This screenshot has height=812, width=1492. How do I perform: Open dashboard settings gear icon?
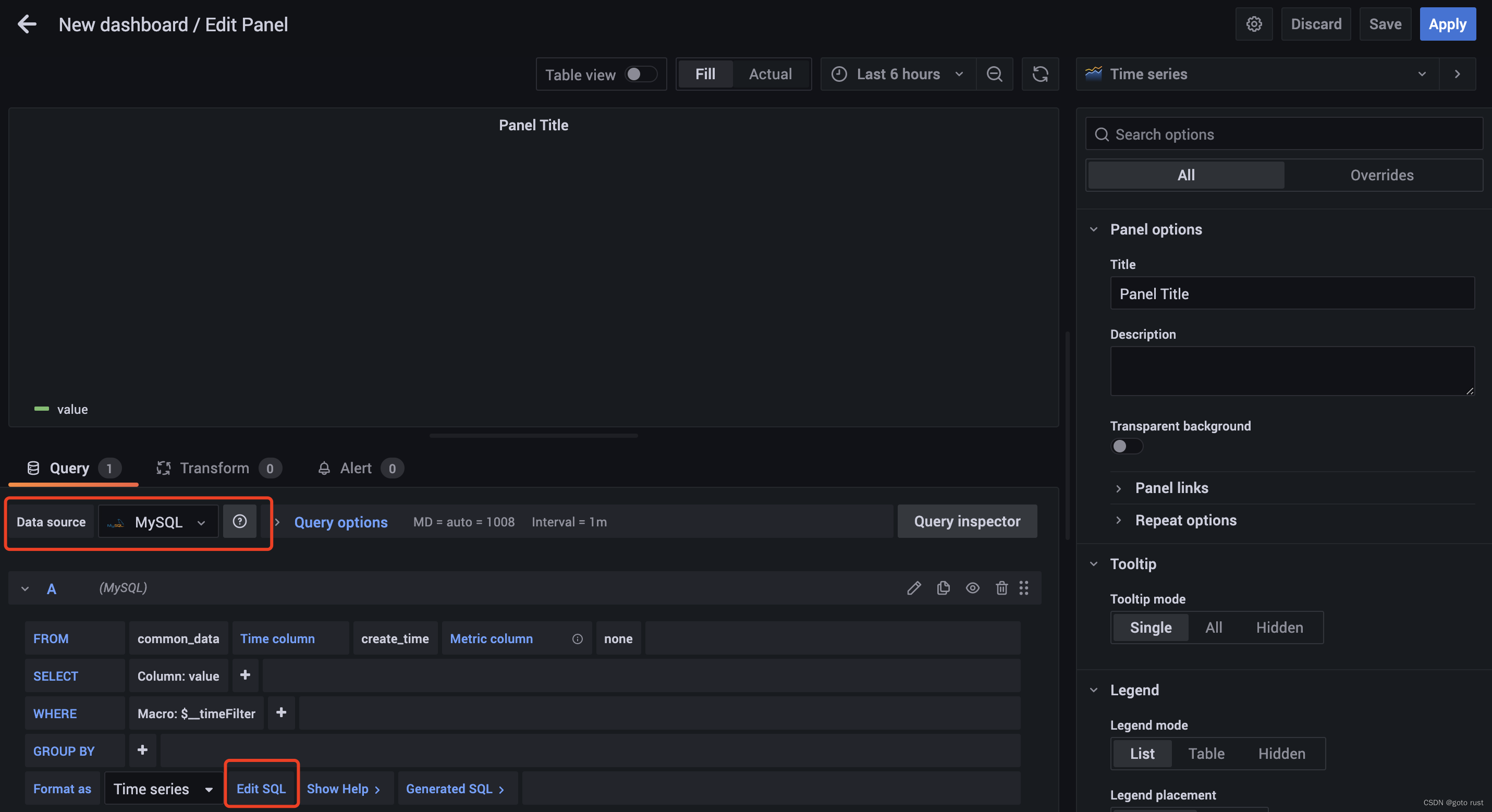[x=1253, y=24]
